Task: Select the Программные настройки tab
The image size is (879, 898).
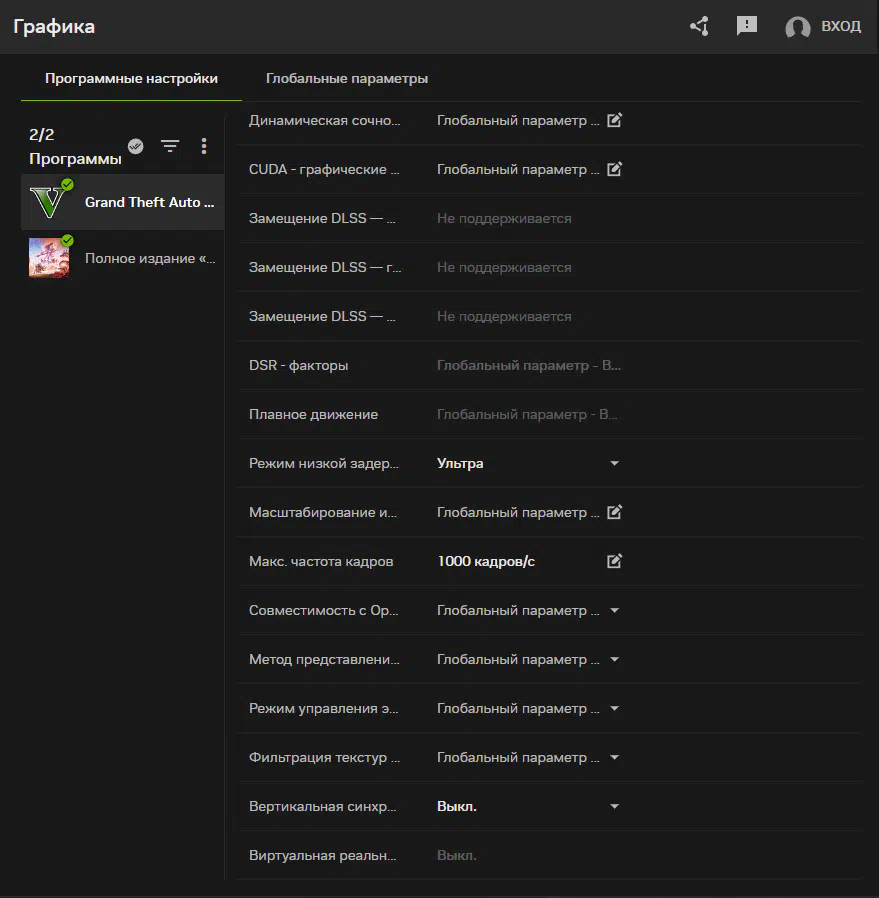Action: pos(131,78)
